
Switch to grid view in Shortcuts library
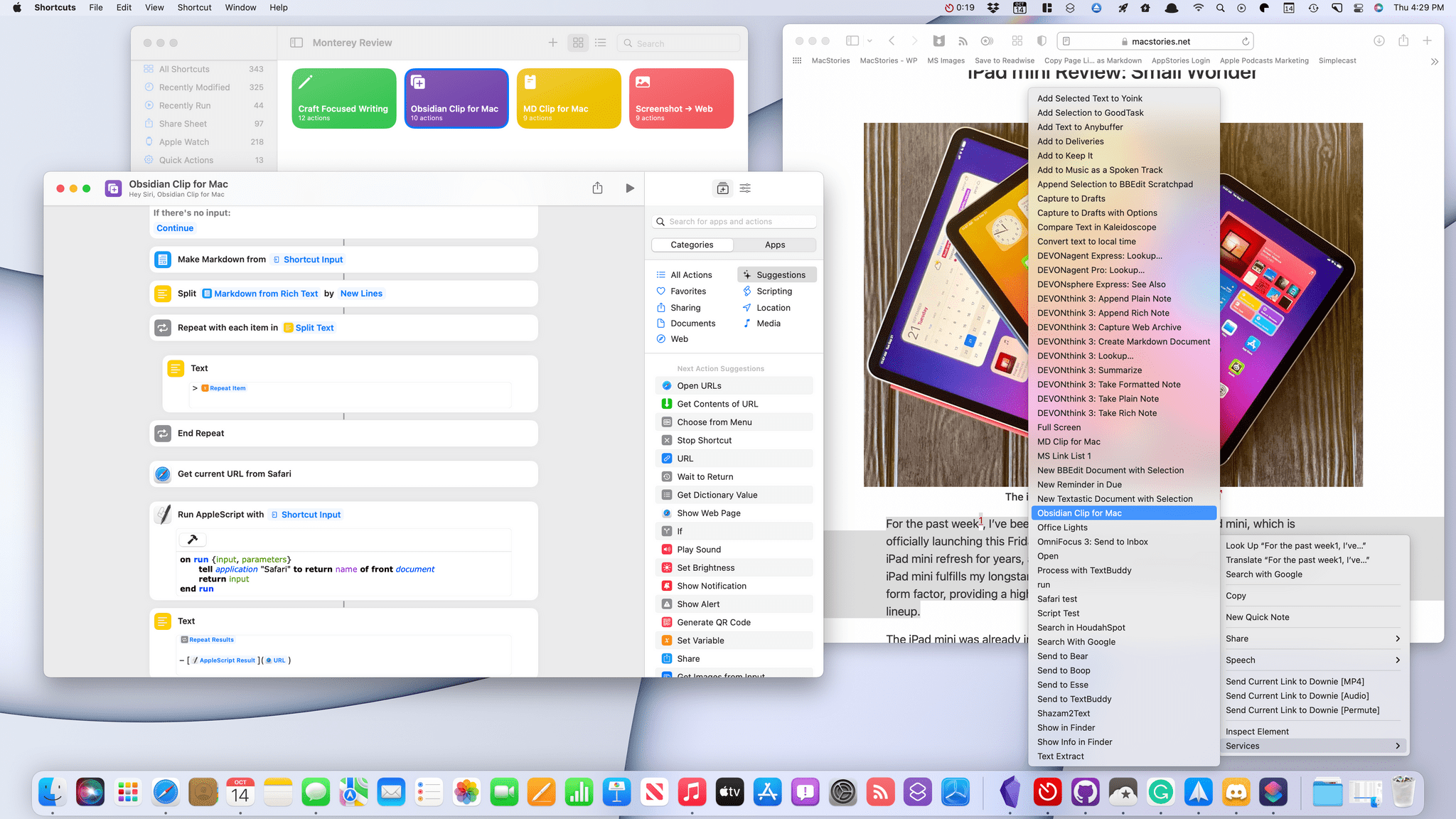(x=578, y=43)
